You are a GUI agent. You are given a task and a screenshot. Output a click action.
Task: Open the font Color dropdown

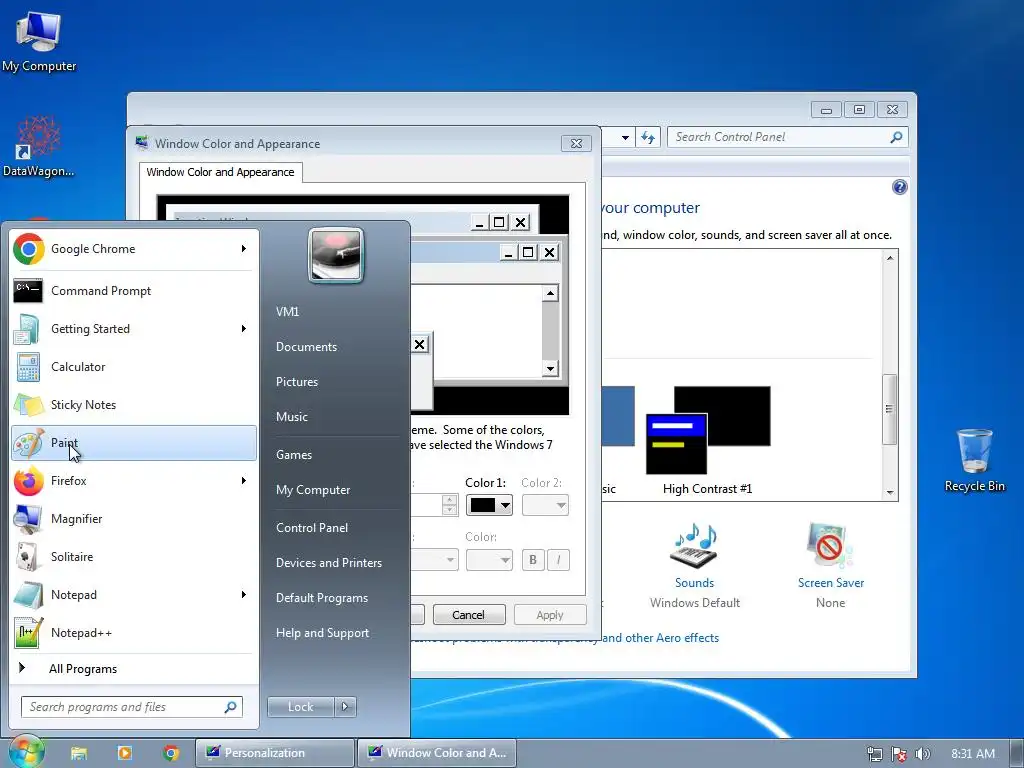[489, 560]
